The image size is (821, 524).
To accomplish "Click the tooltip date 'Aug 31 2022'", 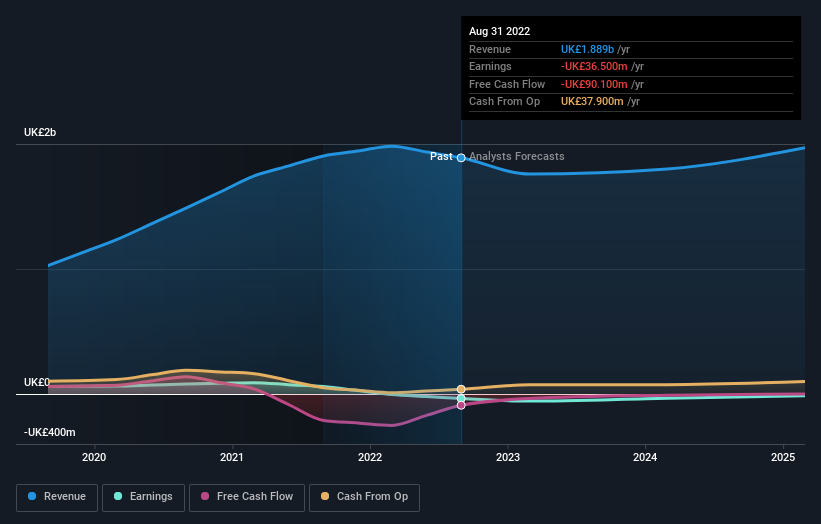I will (500, 31).
